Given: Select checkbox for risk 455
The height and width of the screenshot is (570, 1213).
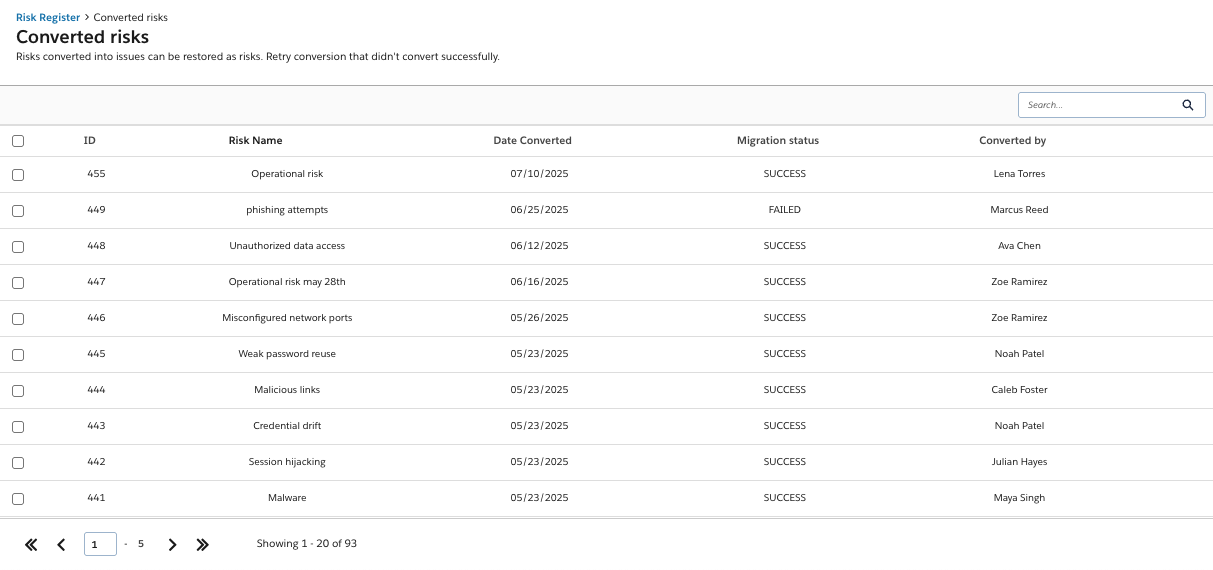Looking at the screenshot, I should point(18,175).
